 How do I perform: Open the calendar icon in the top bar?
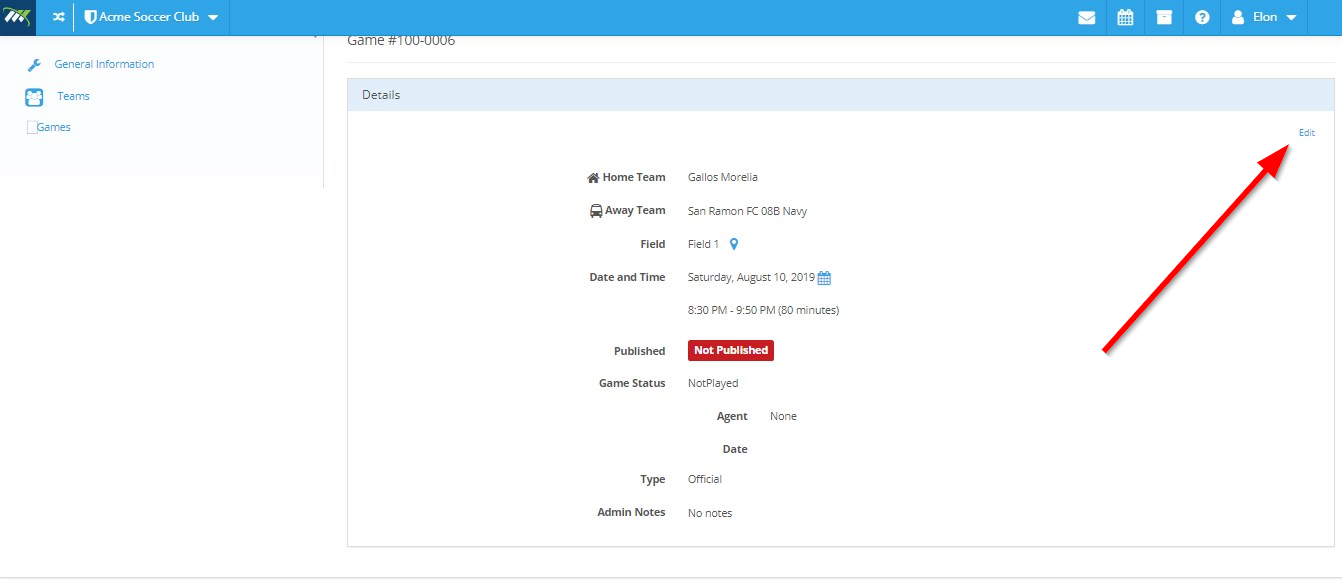[x=1125, y=17]
